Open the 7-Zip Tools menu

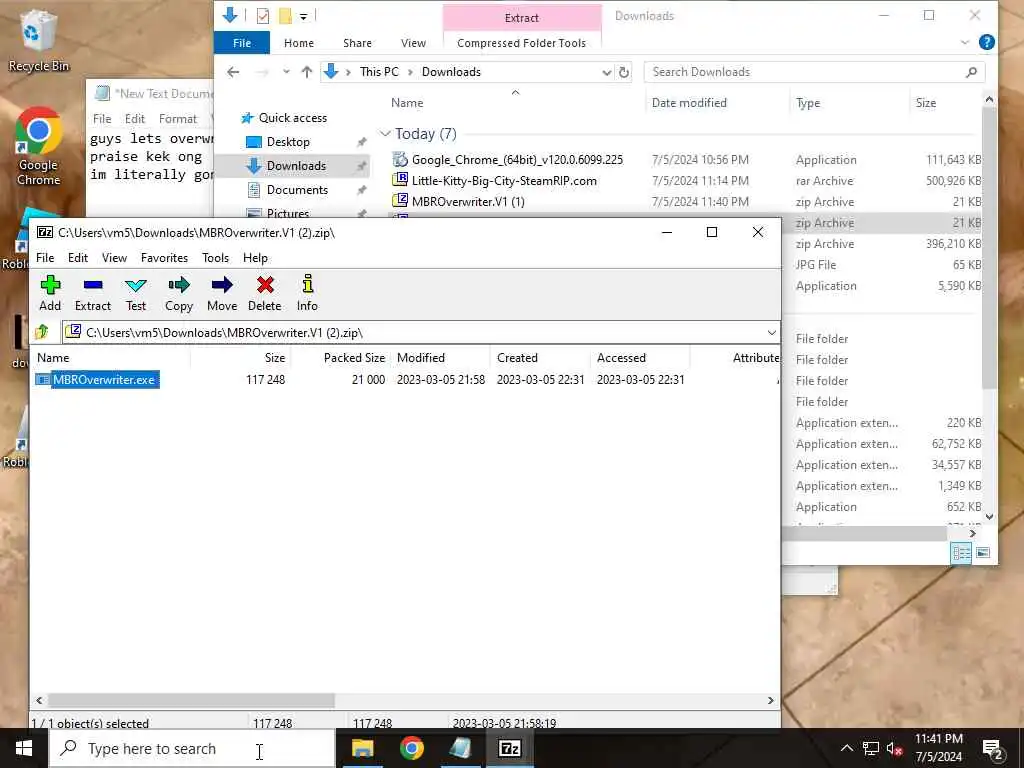pos(215,258)
